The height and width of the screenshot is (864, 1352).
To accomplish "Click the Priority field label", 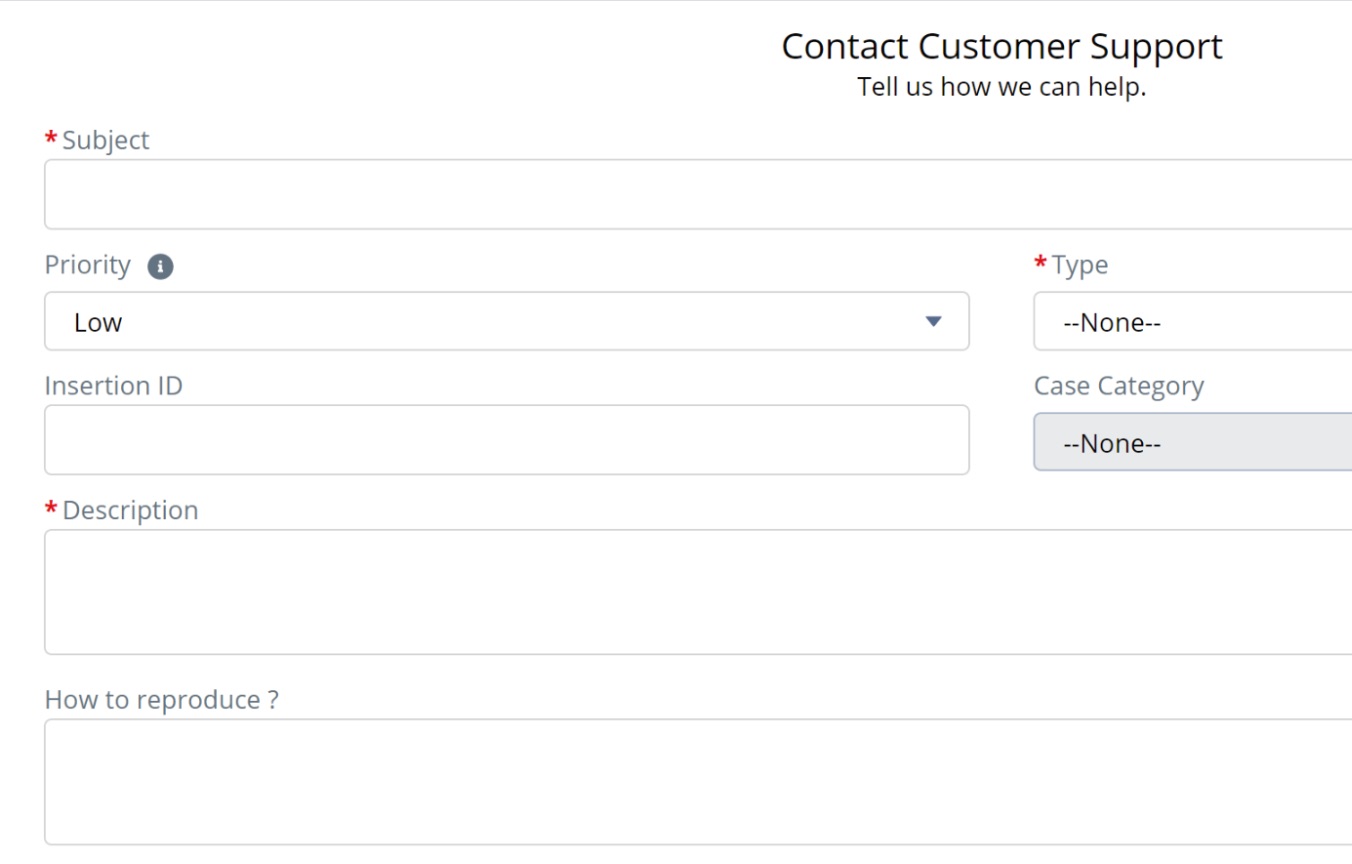I will [87, 265].
